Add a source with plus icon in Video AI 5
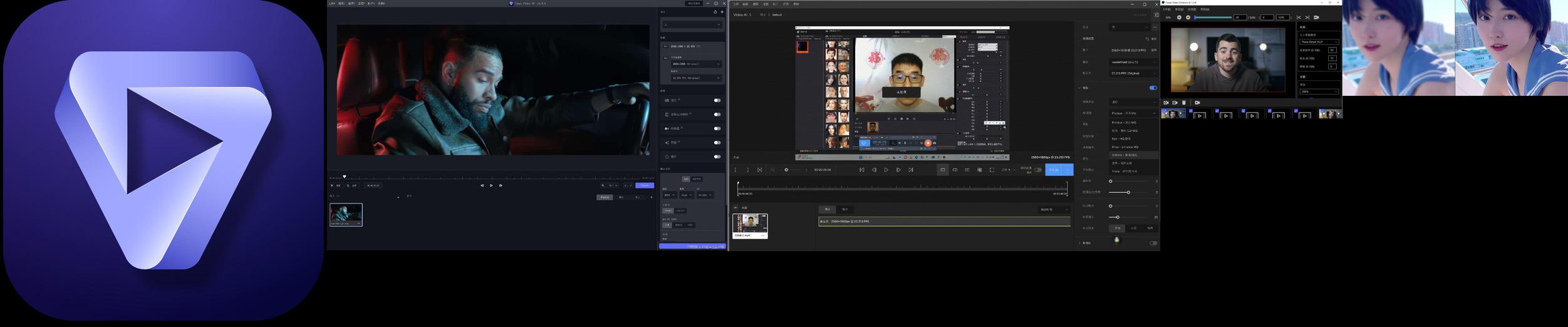 pos(735,207)
